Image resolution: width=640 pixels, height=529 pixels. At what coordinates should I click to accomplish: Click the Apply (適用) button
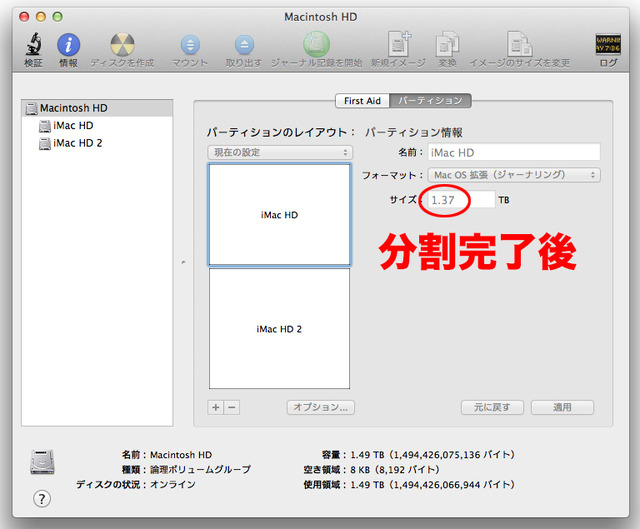562,408
